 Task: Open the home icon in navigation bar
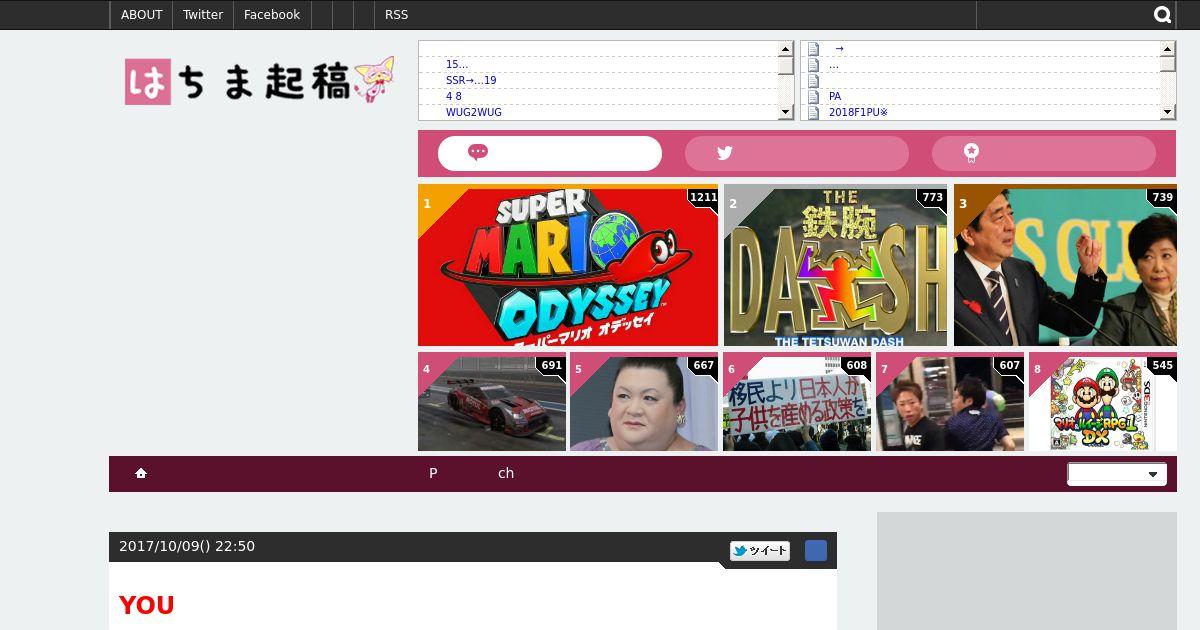point(141,473)
